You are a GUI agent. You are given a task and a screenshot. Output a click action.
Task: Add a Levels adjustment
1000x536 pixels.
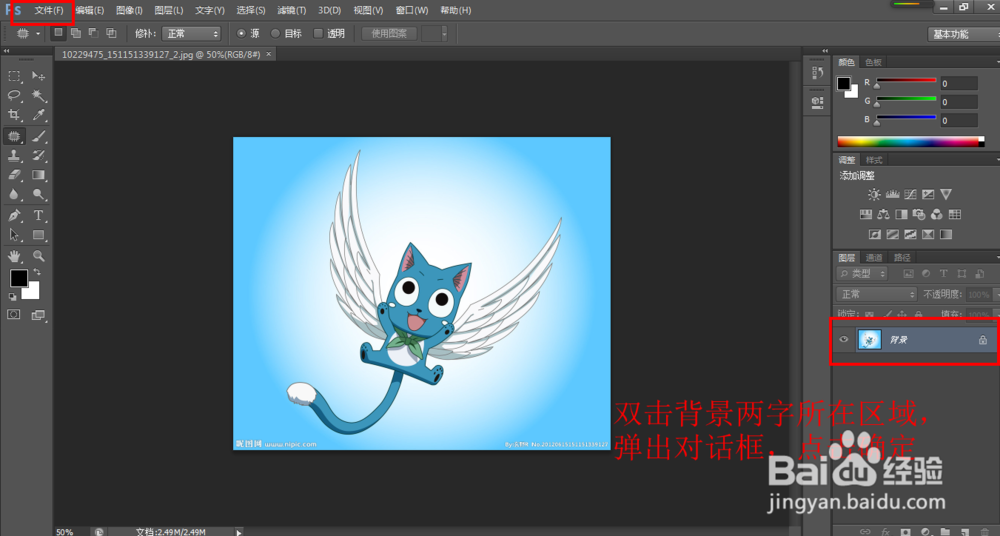pos(892,195)
